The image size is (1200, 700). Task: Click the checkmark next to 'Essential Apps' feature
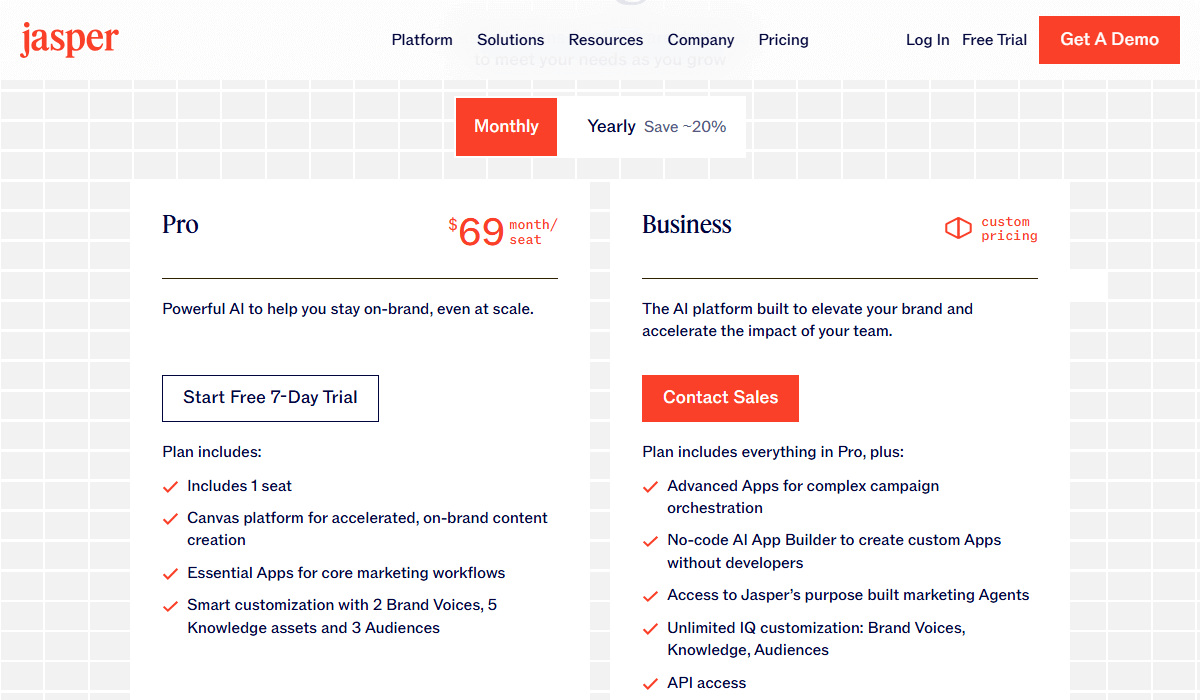click(170, 574)
